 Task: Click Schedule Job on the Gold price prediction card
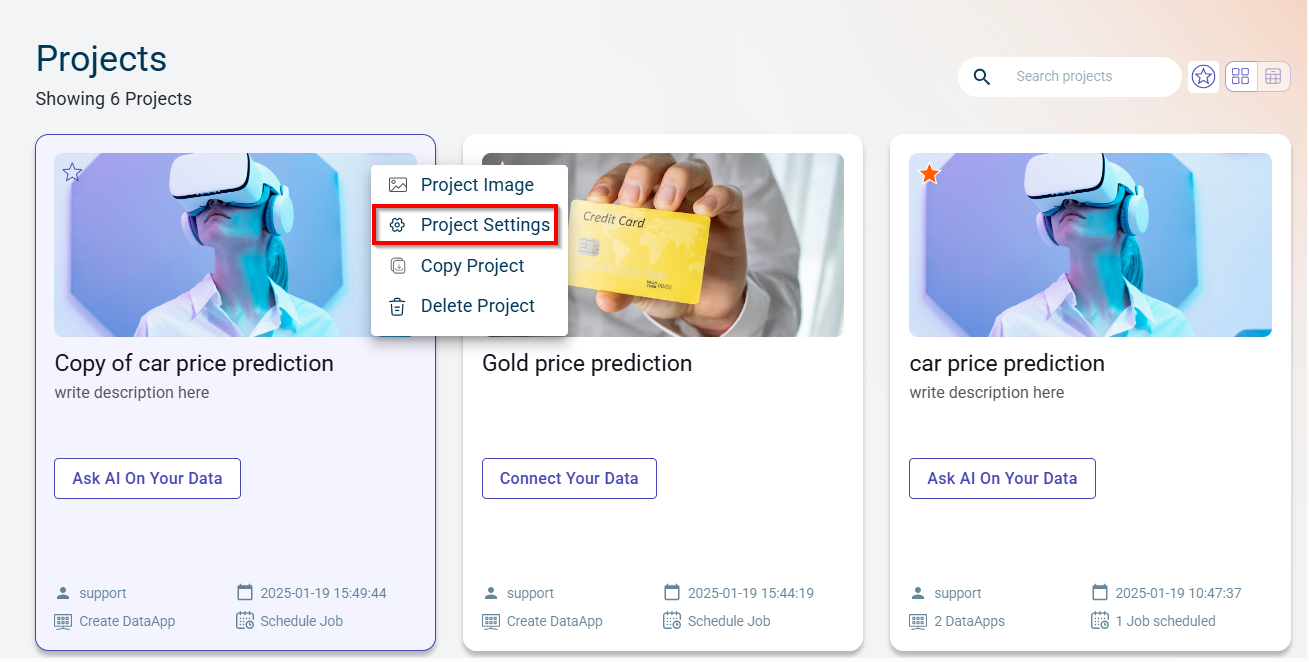coord(729,621)
